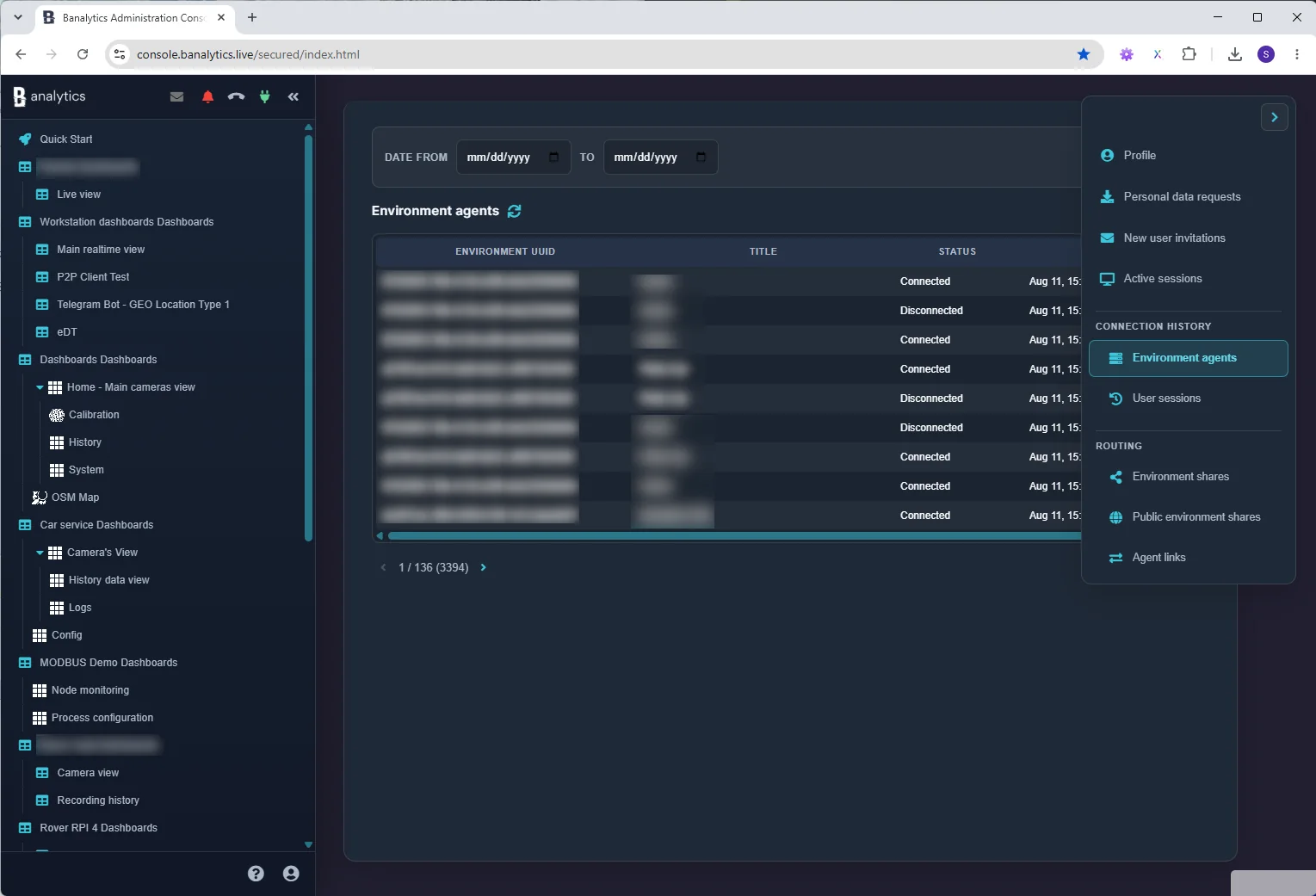Open P2P Client Test dashboard

(93, 277)
